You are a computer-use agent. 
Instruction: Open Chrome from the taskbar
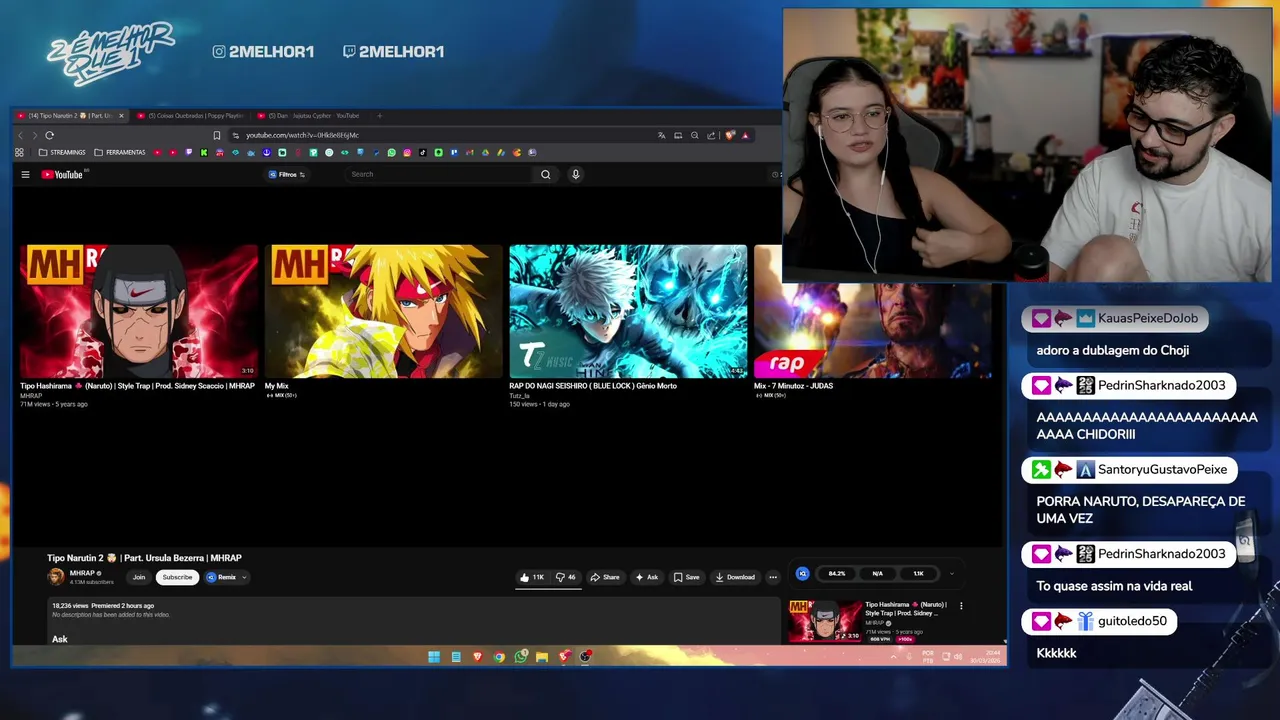[499, 657]
